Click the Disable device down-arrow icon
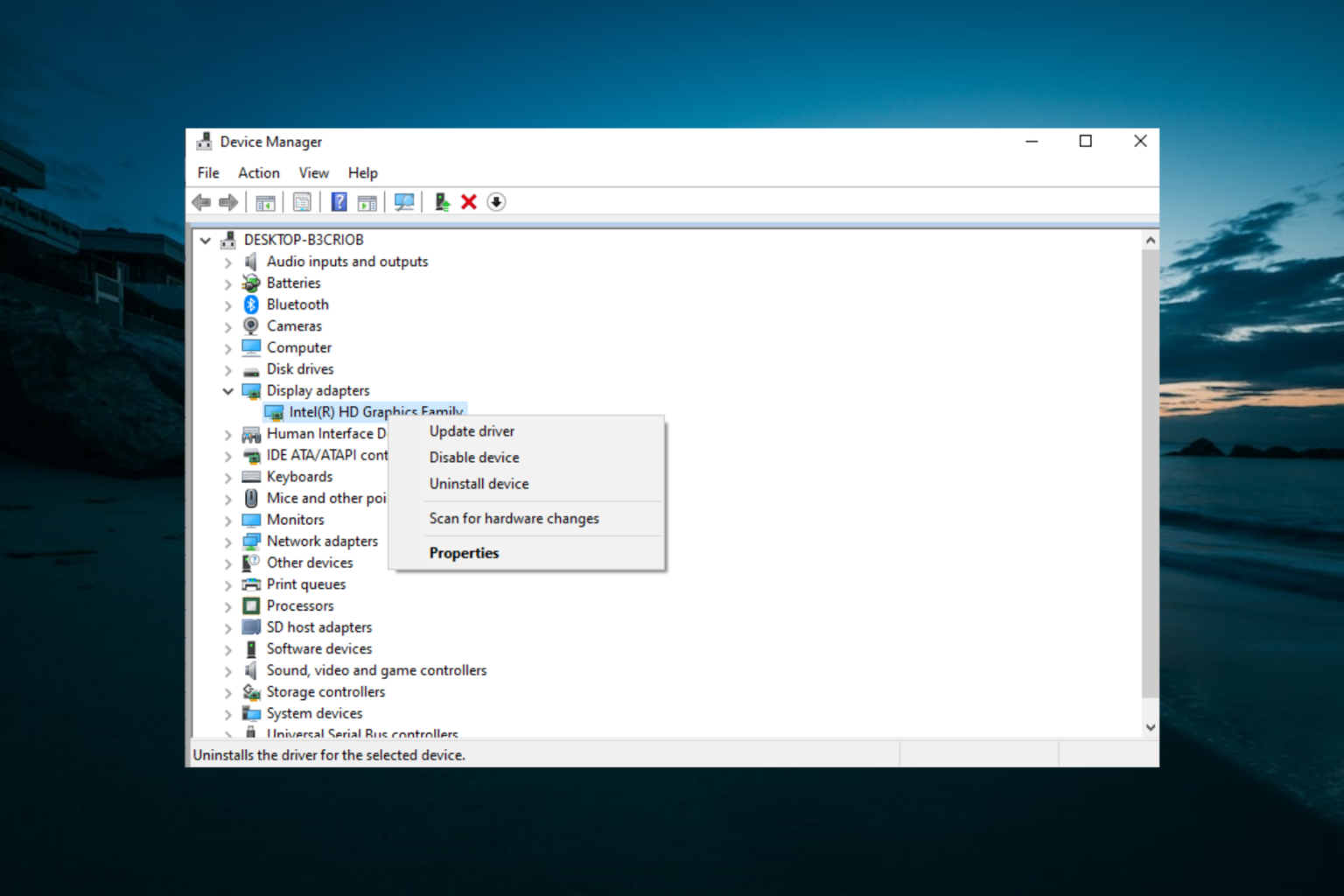This screenshot has height=896, width=1344. pos(496,202)
